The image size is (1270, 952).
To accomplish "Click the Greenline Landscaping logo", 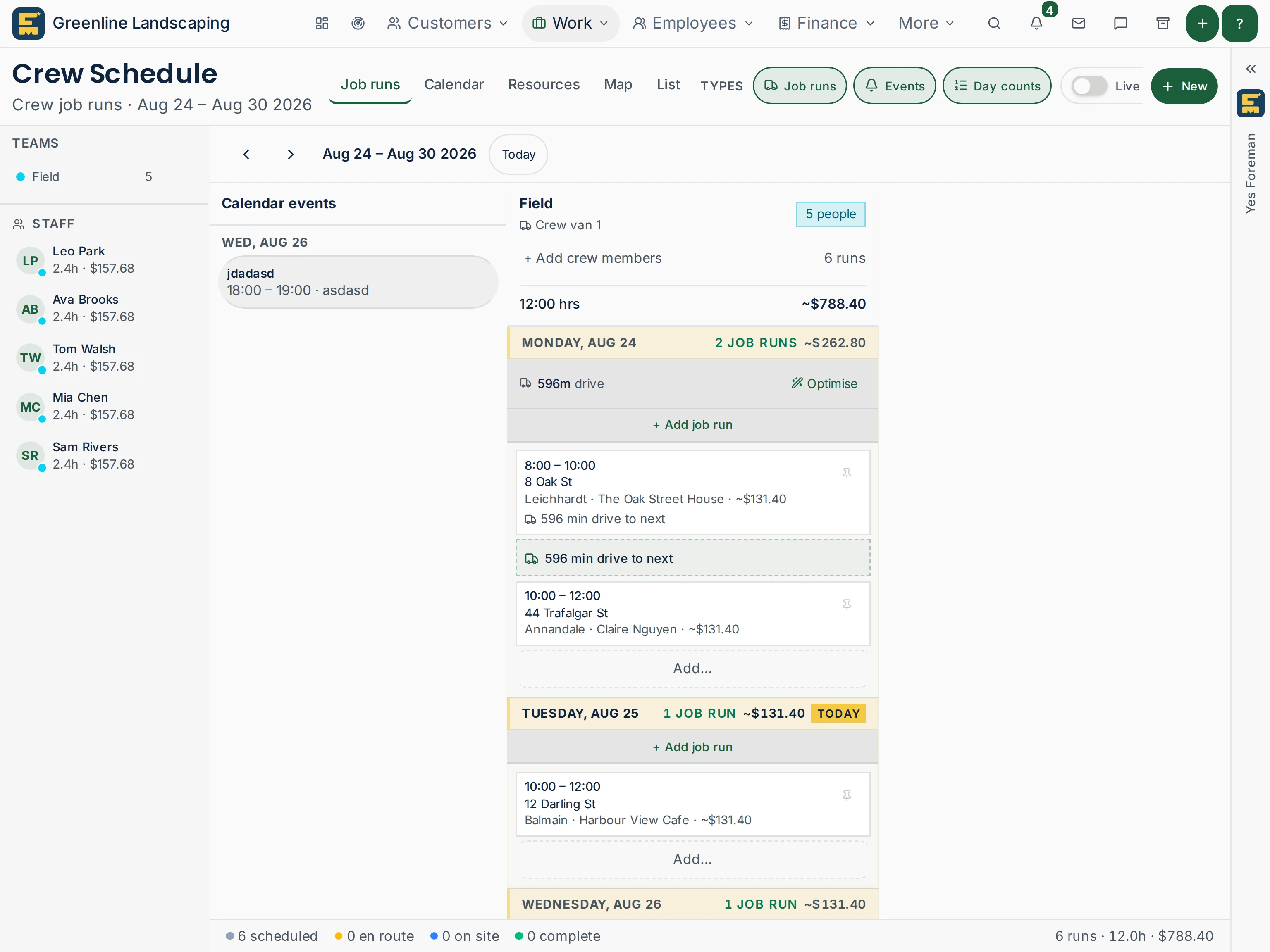I will point(28,23).
